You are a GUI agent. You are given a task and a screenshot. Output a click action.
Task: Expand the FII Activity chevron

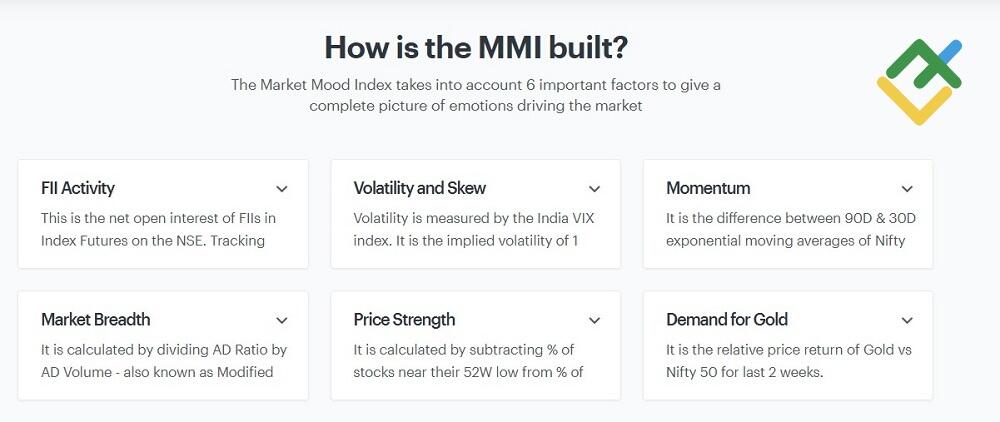tap(282, 189)
